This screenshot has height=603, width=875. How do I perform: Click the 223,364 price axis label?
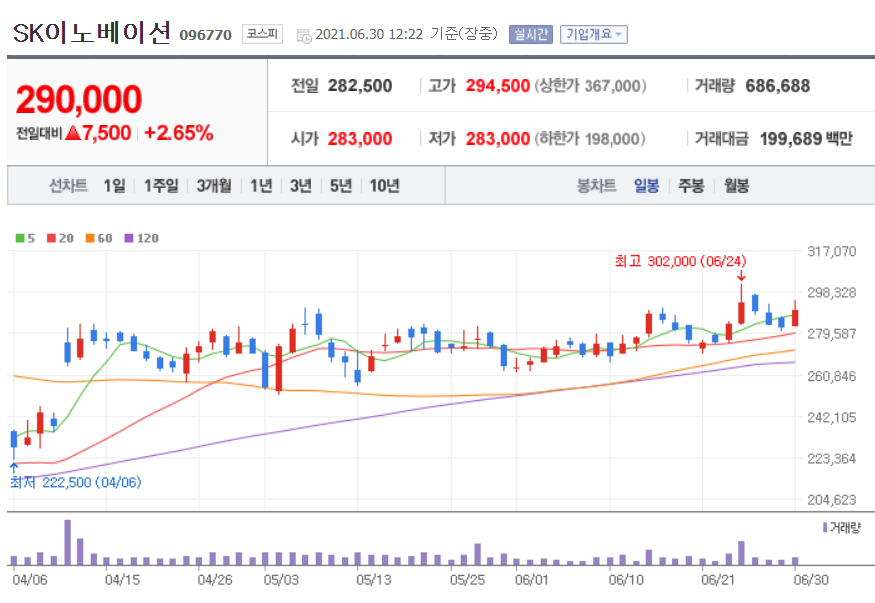point(831,459)
